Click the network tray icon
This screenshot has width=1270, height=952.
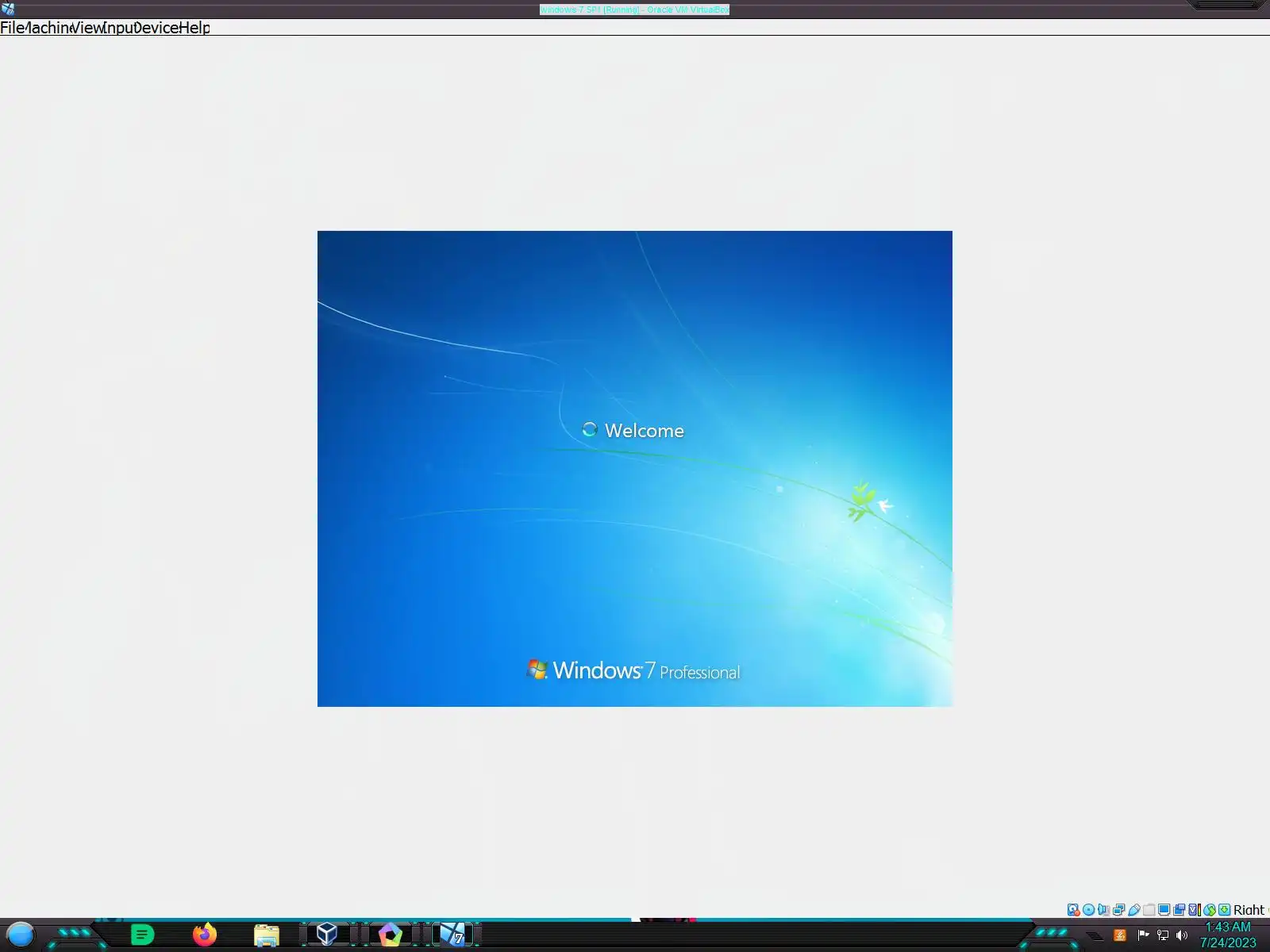pyautogui.click(x=1163, y=935)
